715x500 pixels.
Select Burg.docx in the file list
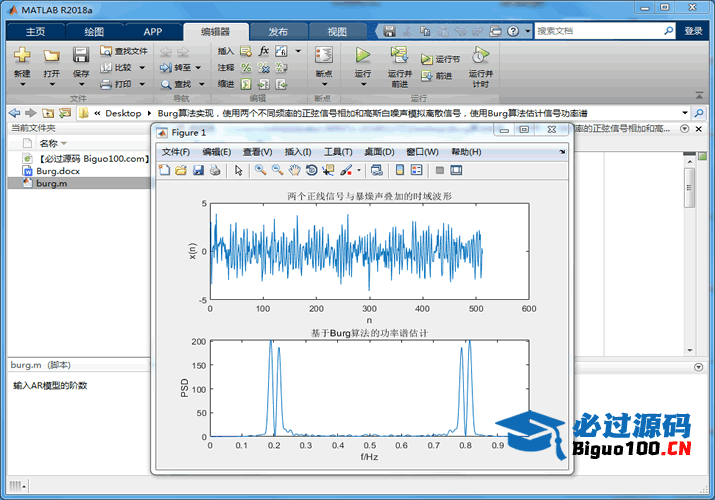tap(54, 171)
